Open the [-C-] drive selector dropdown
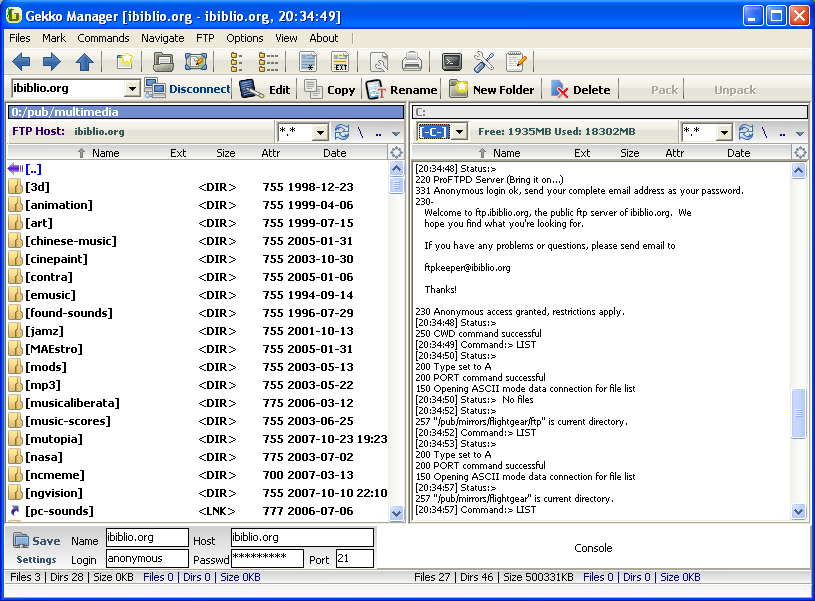 (x=459, y=132)
